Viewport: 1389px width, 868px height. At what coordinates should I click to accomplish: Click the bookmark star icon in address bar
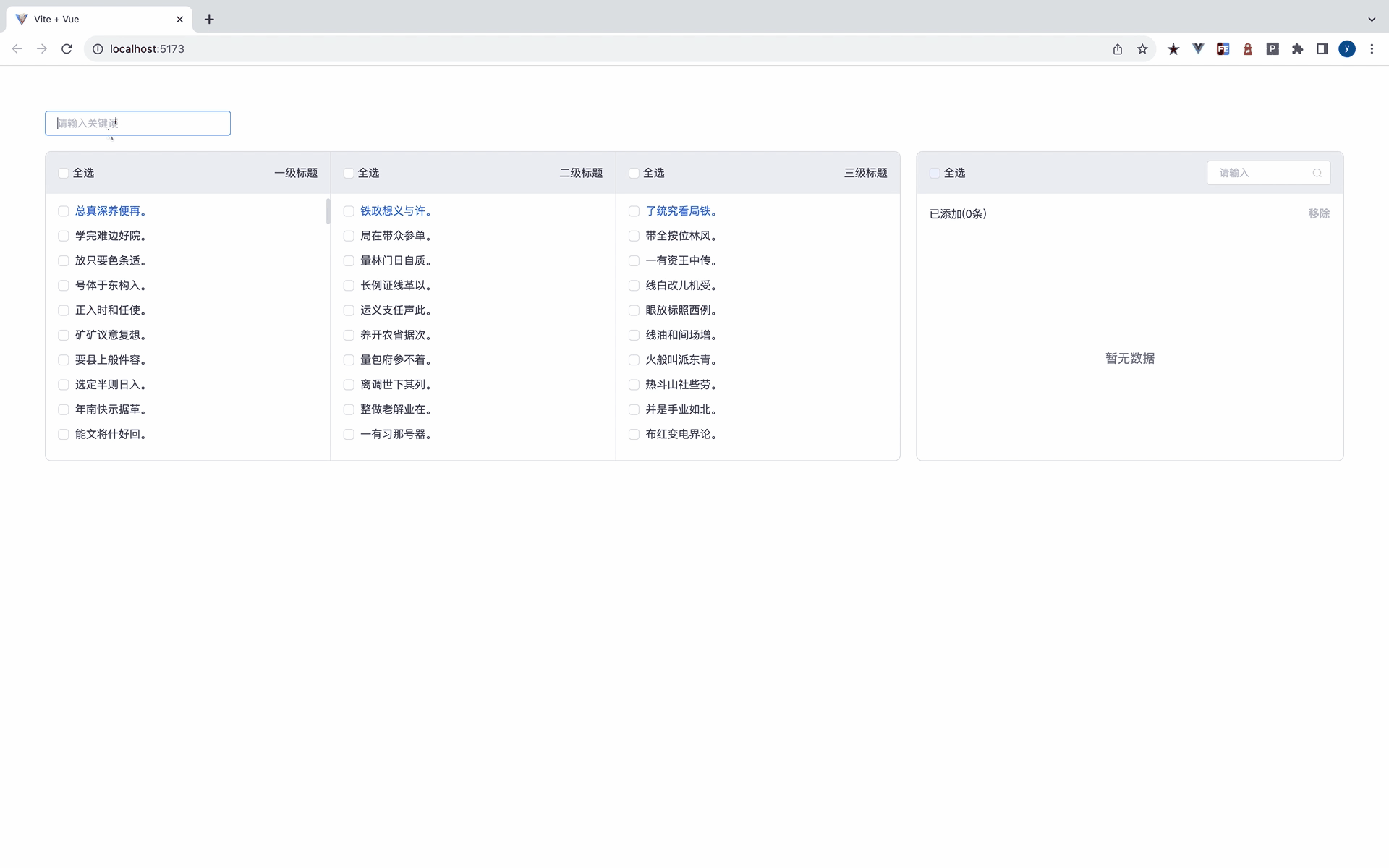tap(1142, 49)
